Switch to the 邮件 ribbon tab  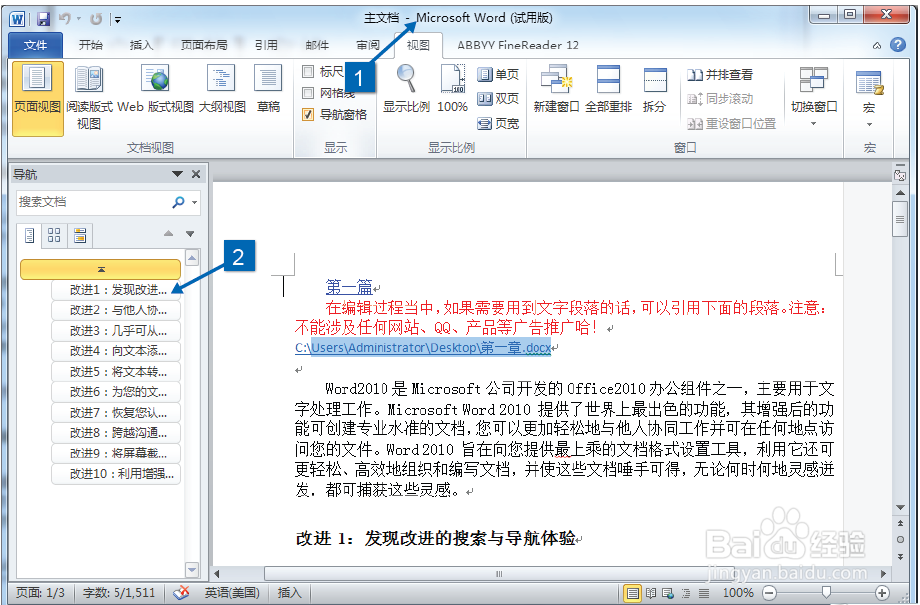pyautogui.click(x=317, y=45)
